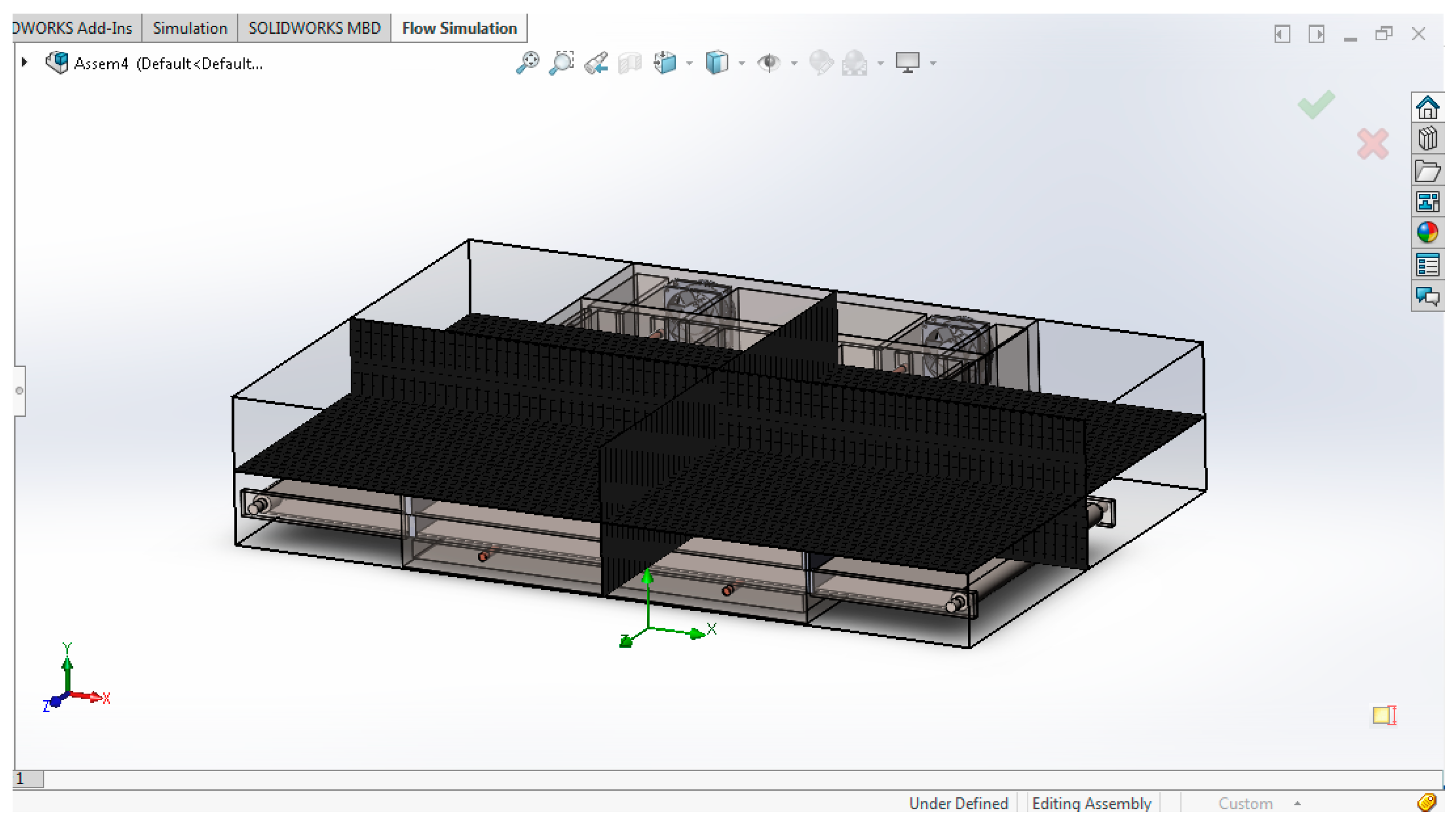The height and width of the screenshot is (824, 1456).
Task: Click the Display Style cube icon
Action: (x=717, y=62)
